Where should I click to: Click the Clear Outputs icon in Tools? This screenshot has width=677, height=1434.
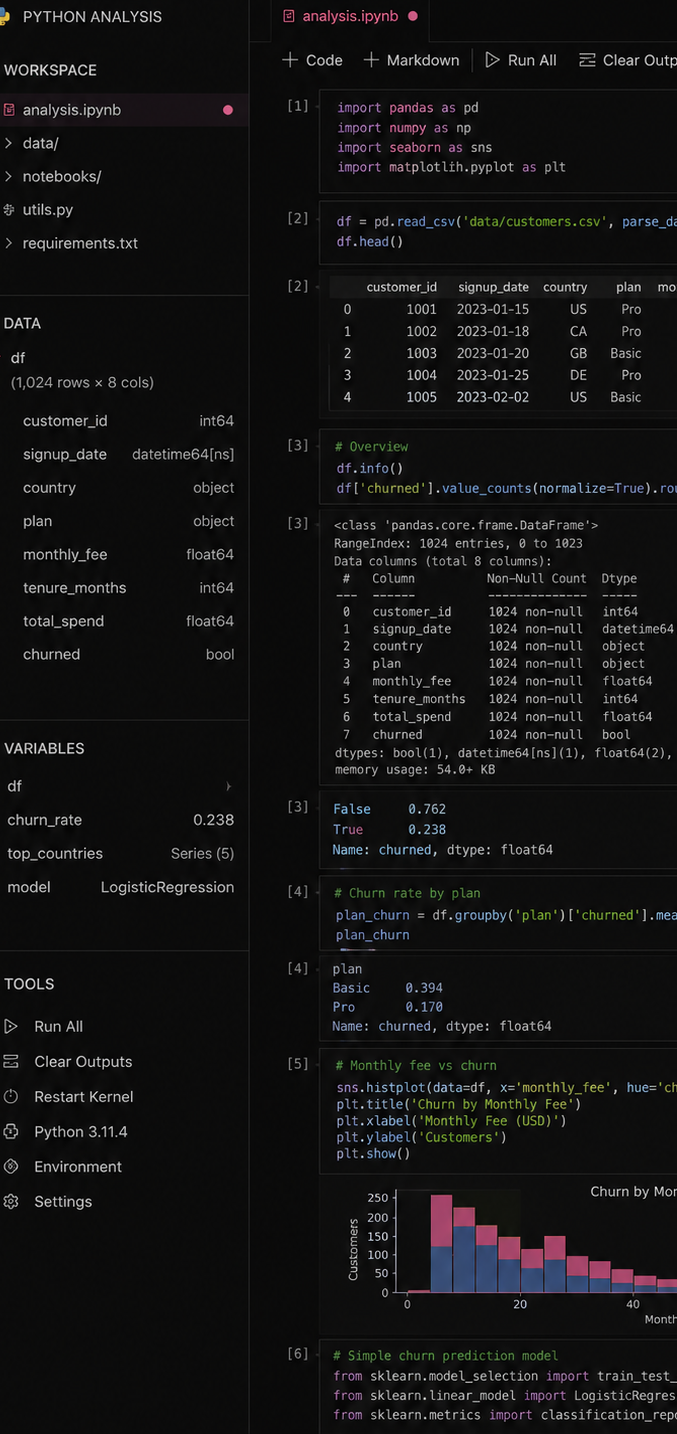pos(11,1062)
